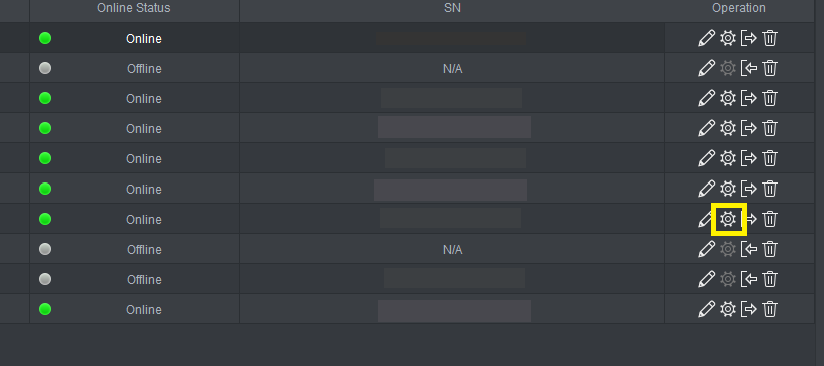The height and width of the screenshot is (366, 824).
Task: Log in the last Offline device with hidden SN
Action: click(x=748, y=279)
